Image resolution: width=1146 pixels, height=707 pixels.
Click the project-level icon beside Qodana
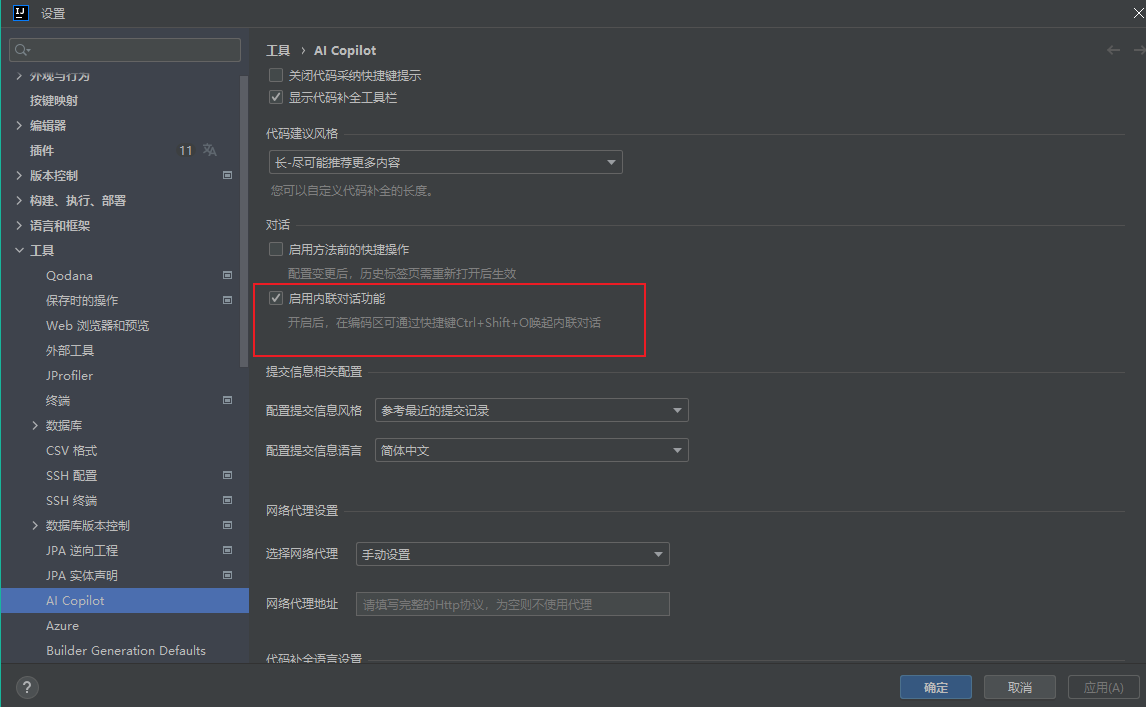pos(227,276)
